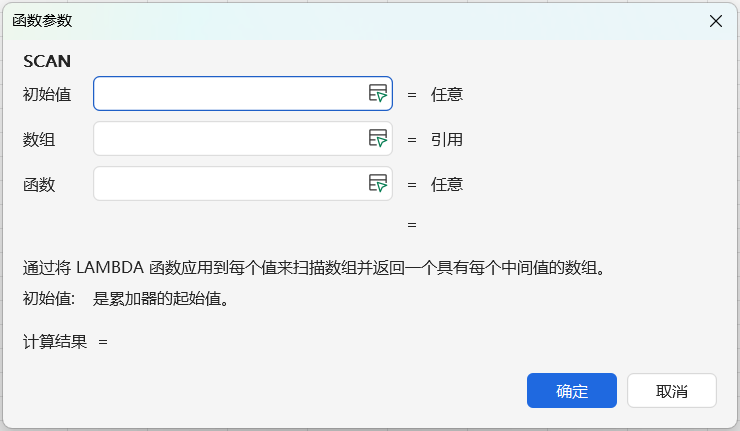Click the 计算结果 label
This screenshot has width=740, height=431.
click(x=54, y=342)
